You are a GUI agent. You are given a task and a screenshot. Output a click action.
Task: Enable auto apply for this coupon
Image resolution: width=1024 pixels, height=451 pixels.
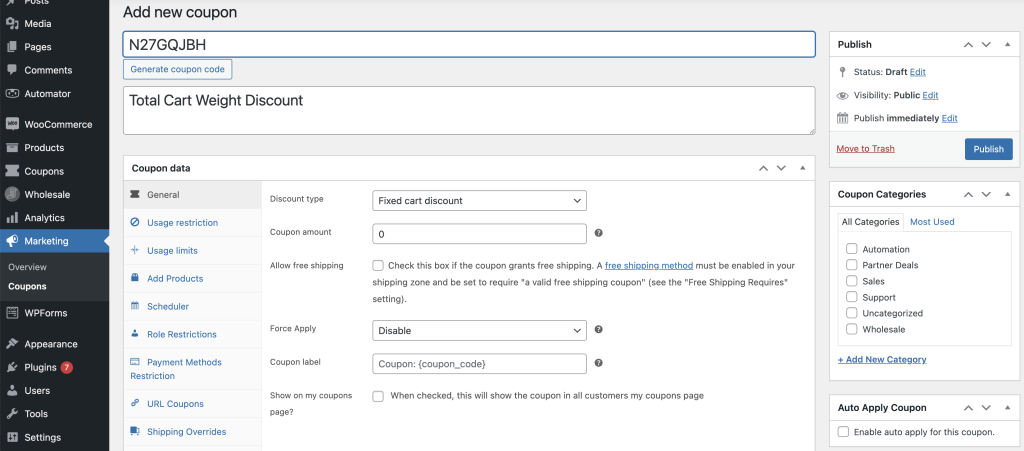tap(844, 431)
